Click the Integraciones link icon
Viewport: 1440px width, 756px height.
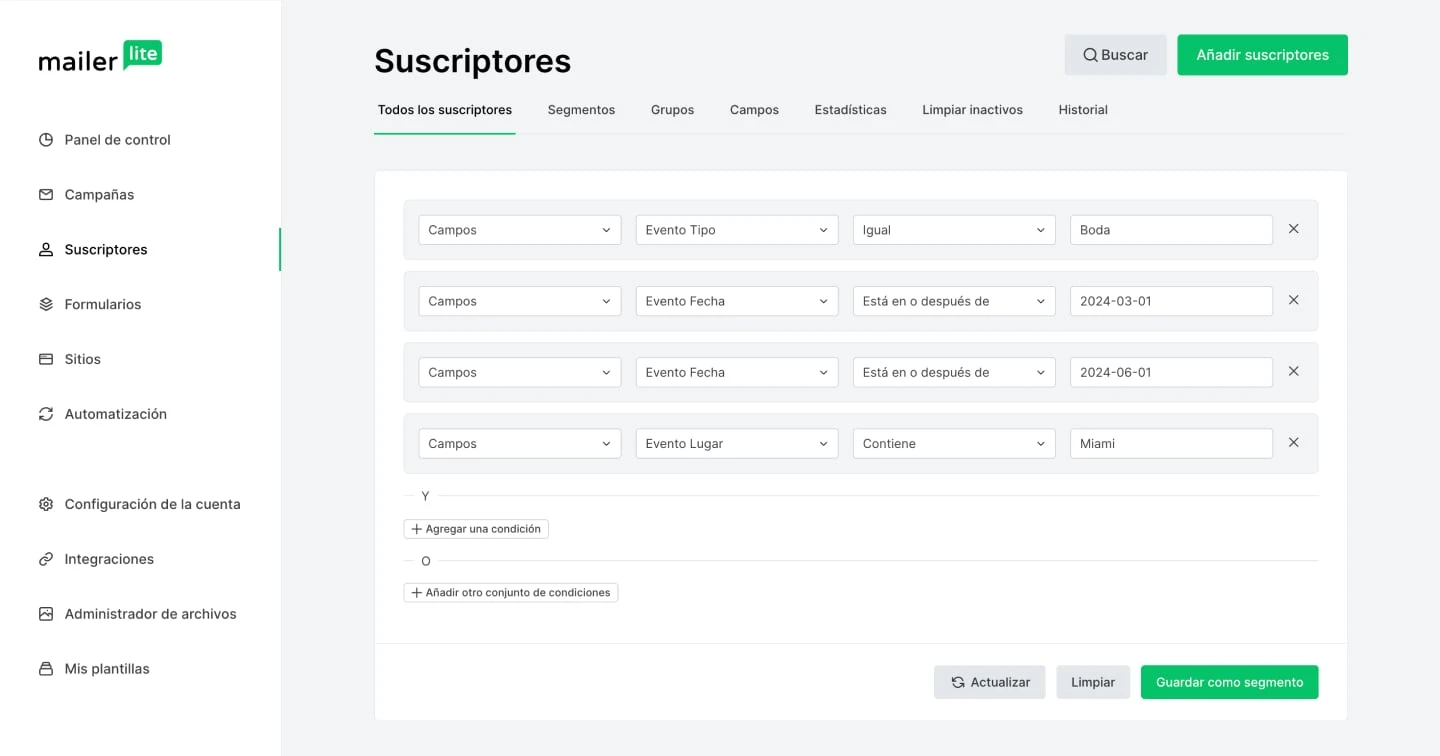click(46, 559)
